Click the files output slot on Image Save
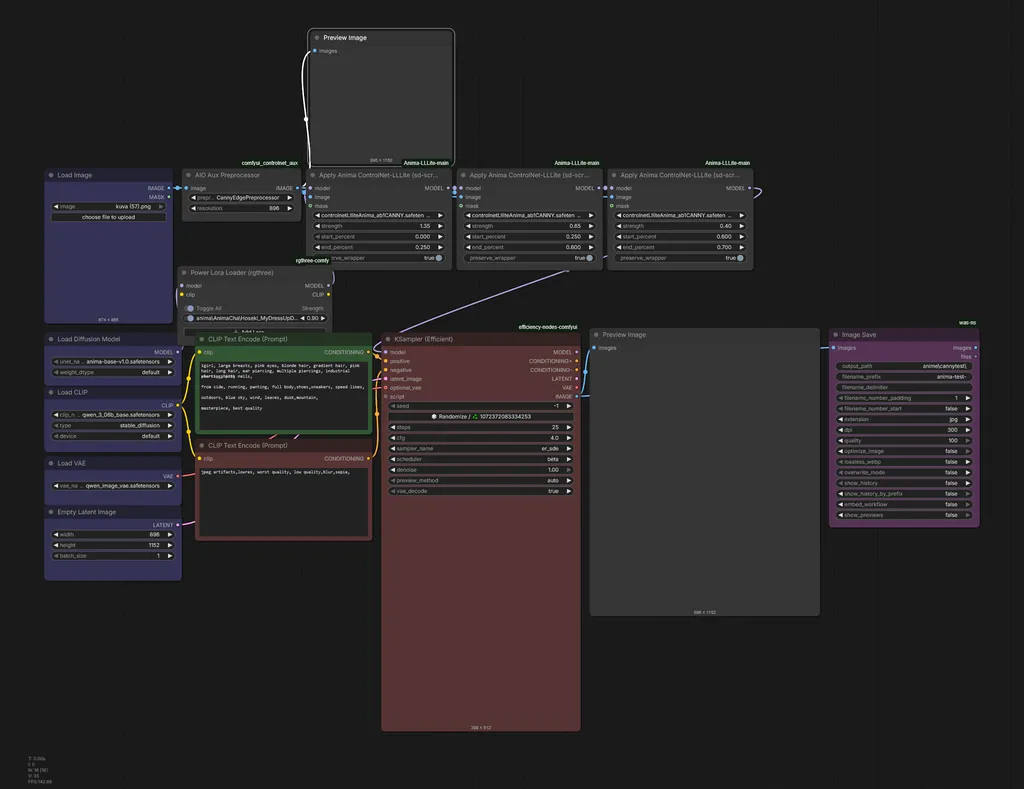1024x789 pixels. pyautogui.click(x=976, y=357)
